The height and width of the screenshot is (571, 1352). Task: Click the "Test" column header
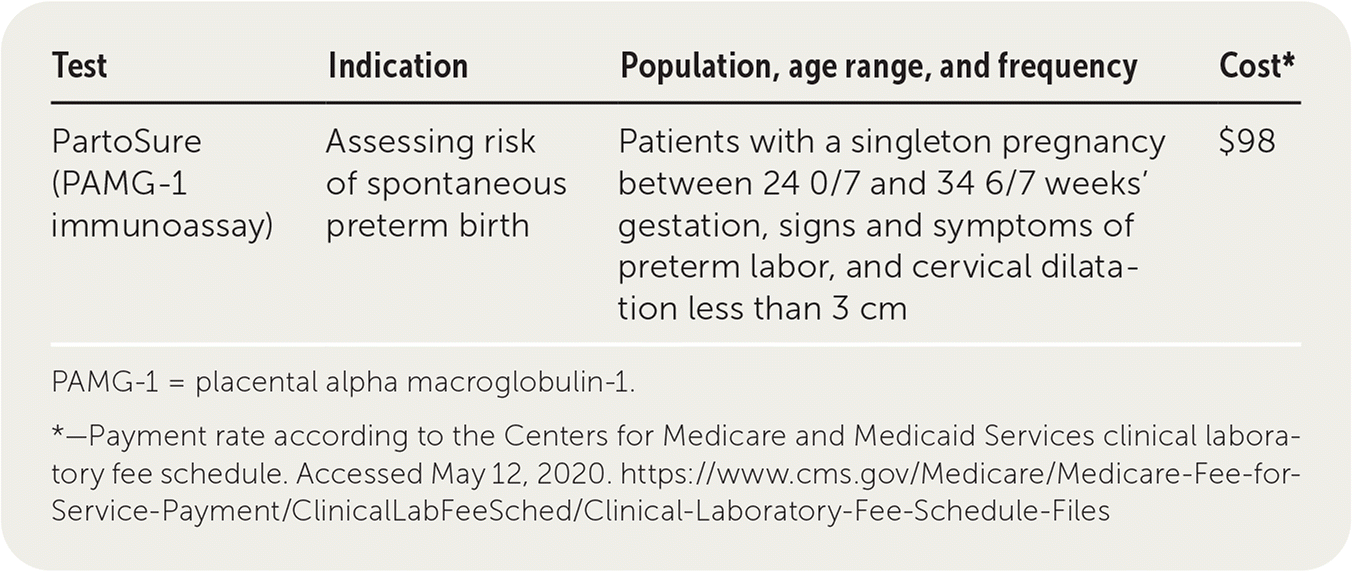point(79,66)
